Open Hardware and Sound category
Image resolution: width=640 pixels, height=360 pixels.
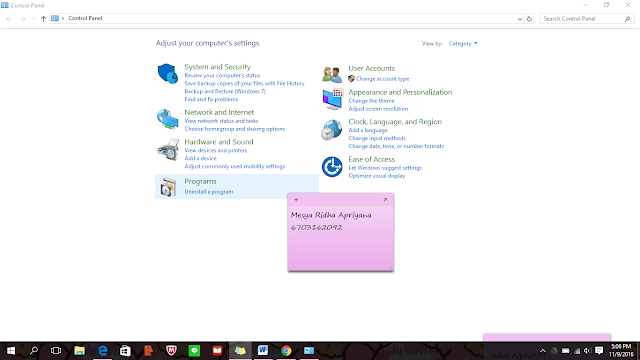click(219, 142)
